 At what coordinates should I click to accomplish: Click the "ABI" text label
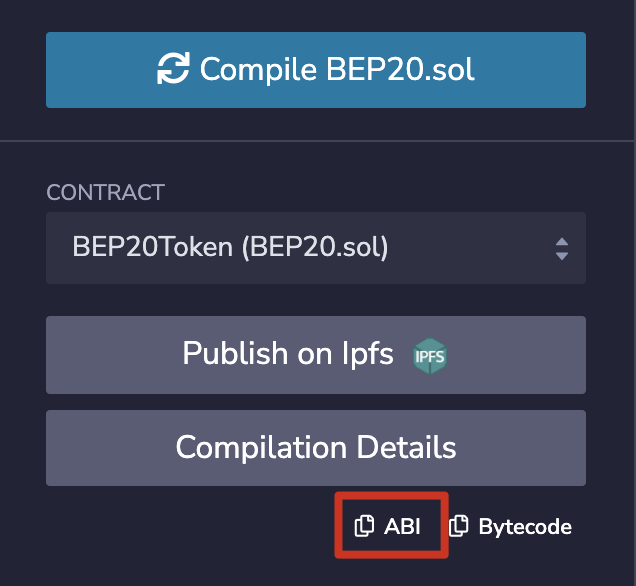[403, 526]
